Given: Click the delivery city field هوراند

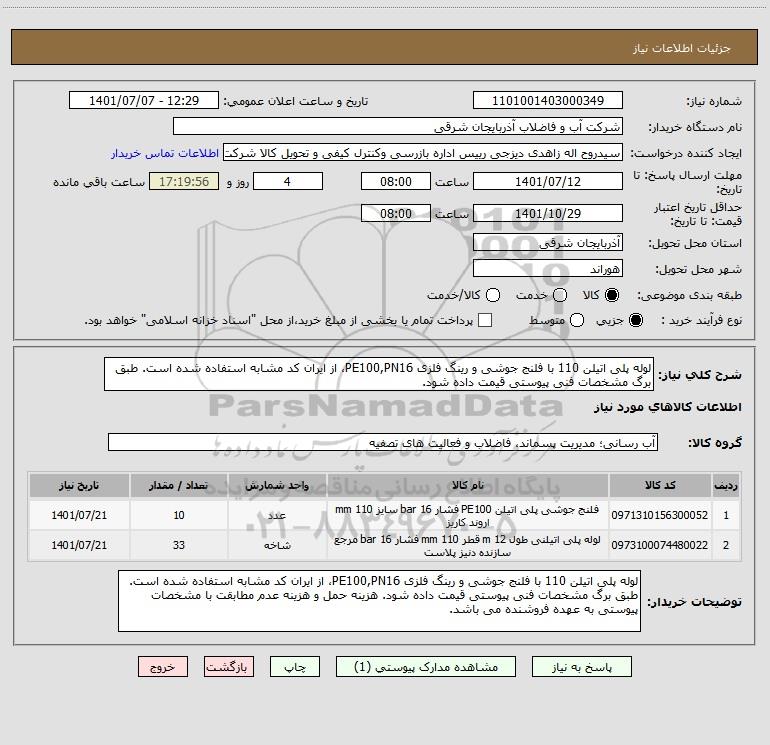Looking at the screenshot, I should [548, 269].
